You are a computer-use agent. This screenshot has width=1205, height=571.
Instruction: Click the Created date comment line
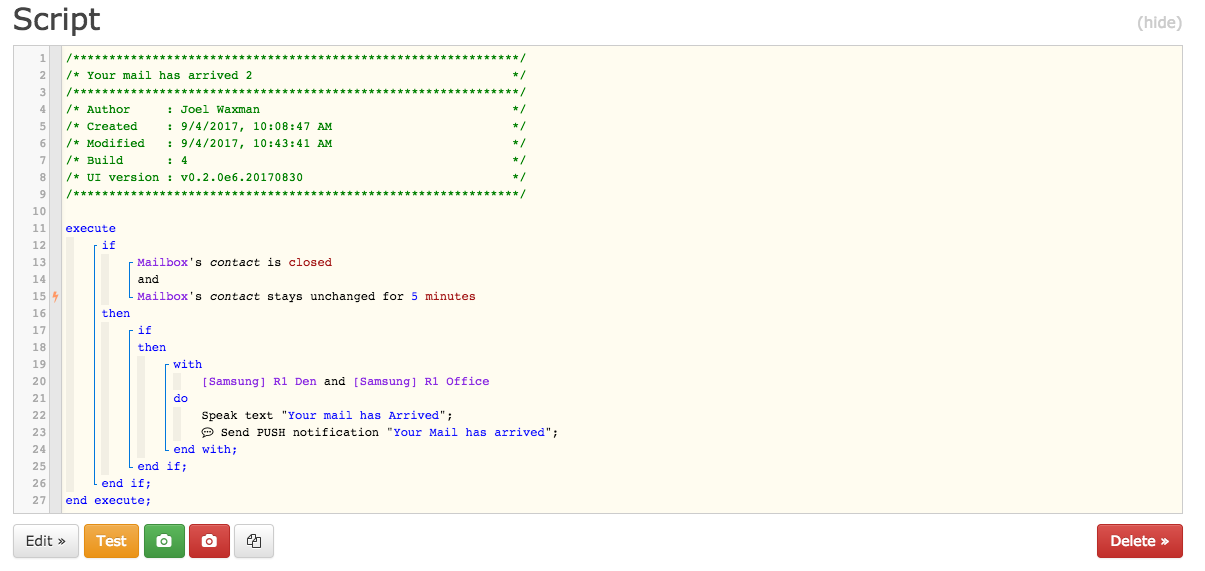tap(296, 126)
